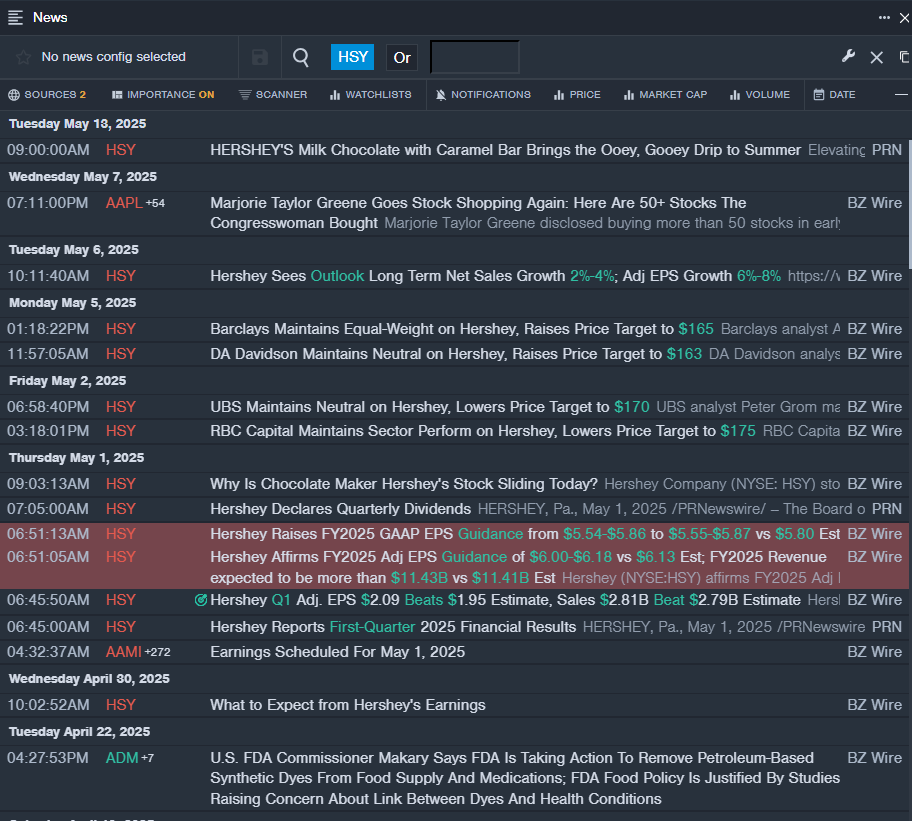912x821 pixels.
Task: Click the 09:00:00AM timestamp in the first row
Action: tap(48, 150)
